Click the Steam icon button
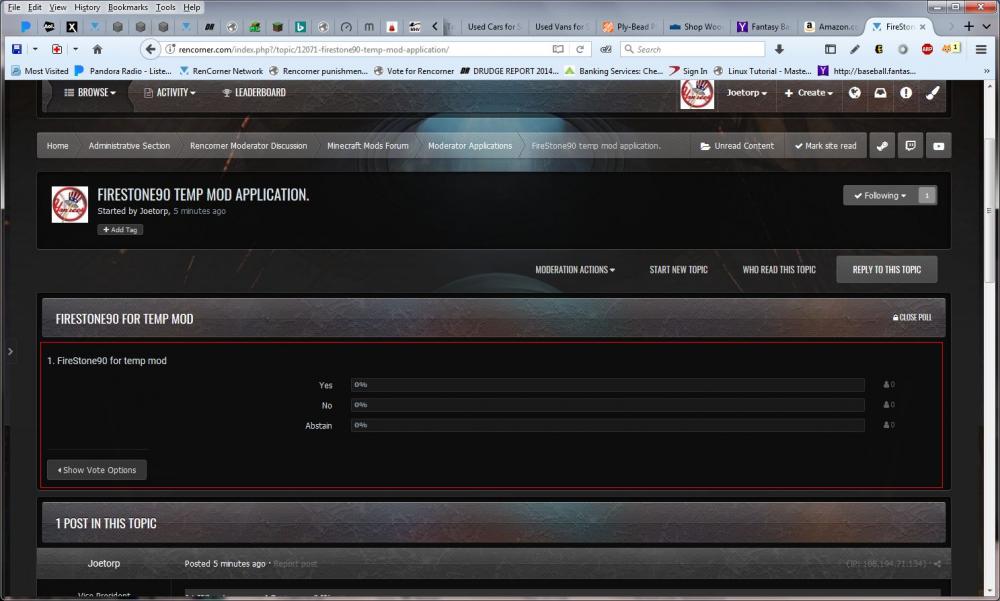Viewport: 1000px width, 601px height. pyautogui.click(x=882, y=146)
